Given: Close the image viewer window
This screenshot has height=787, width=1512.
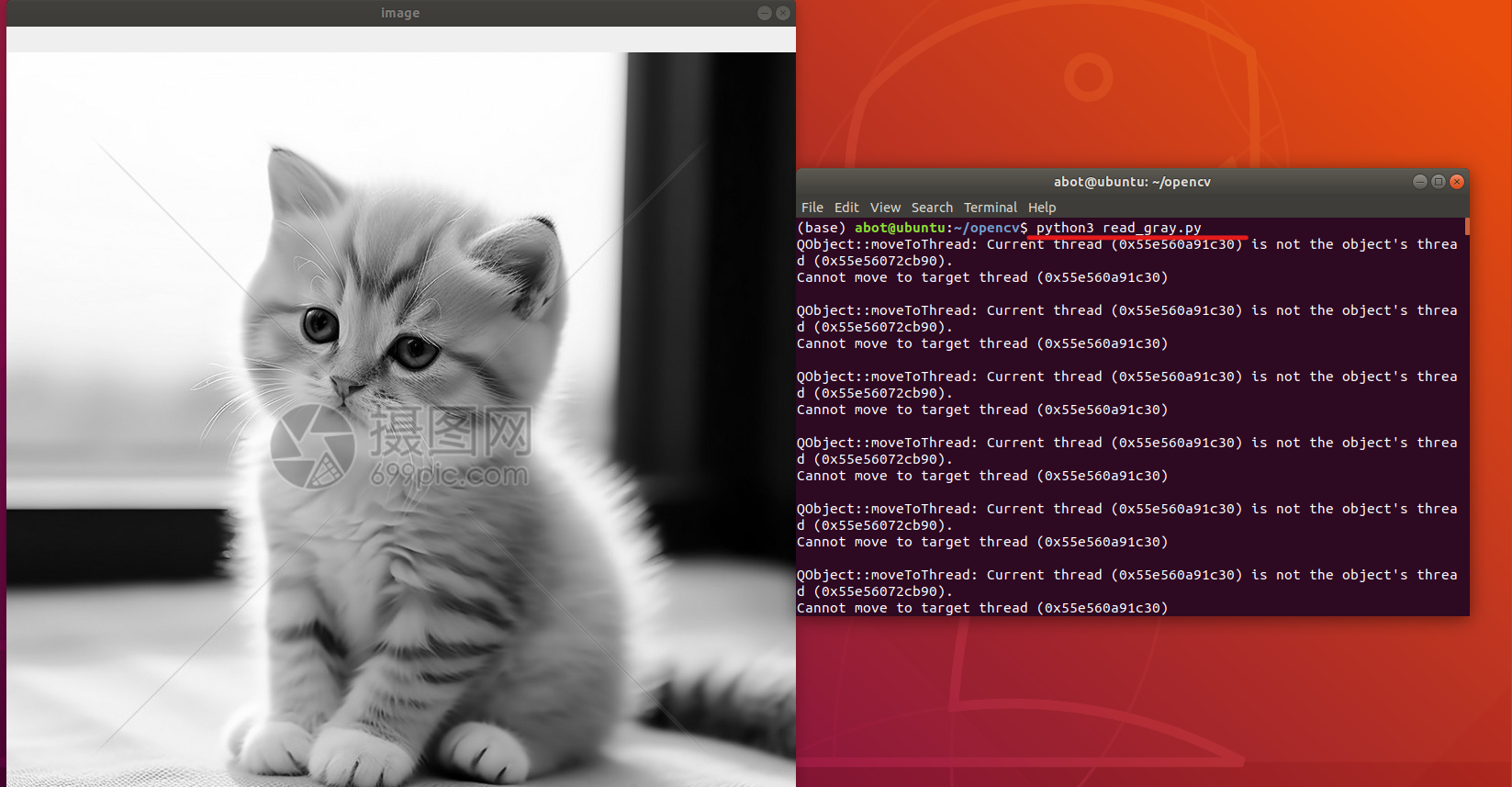Looking at the screenshot, I should tap(782, 13).
